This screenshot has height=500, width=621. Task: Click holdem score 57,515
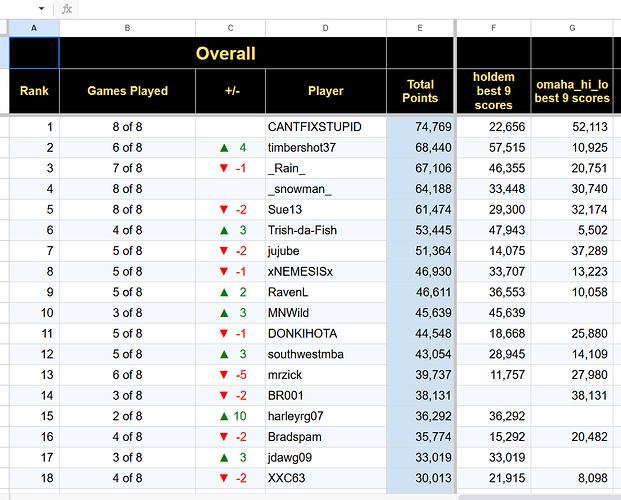tap(493, 148)
